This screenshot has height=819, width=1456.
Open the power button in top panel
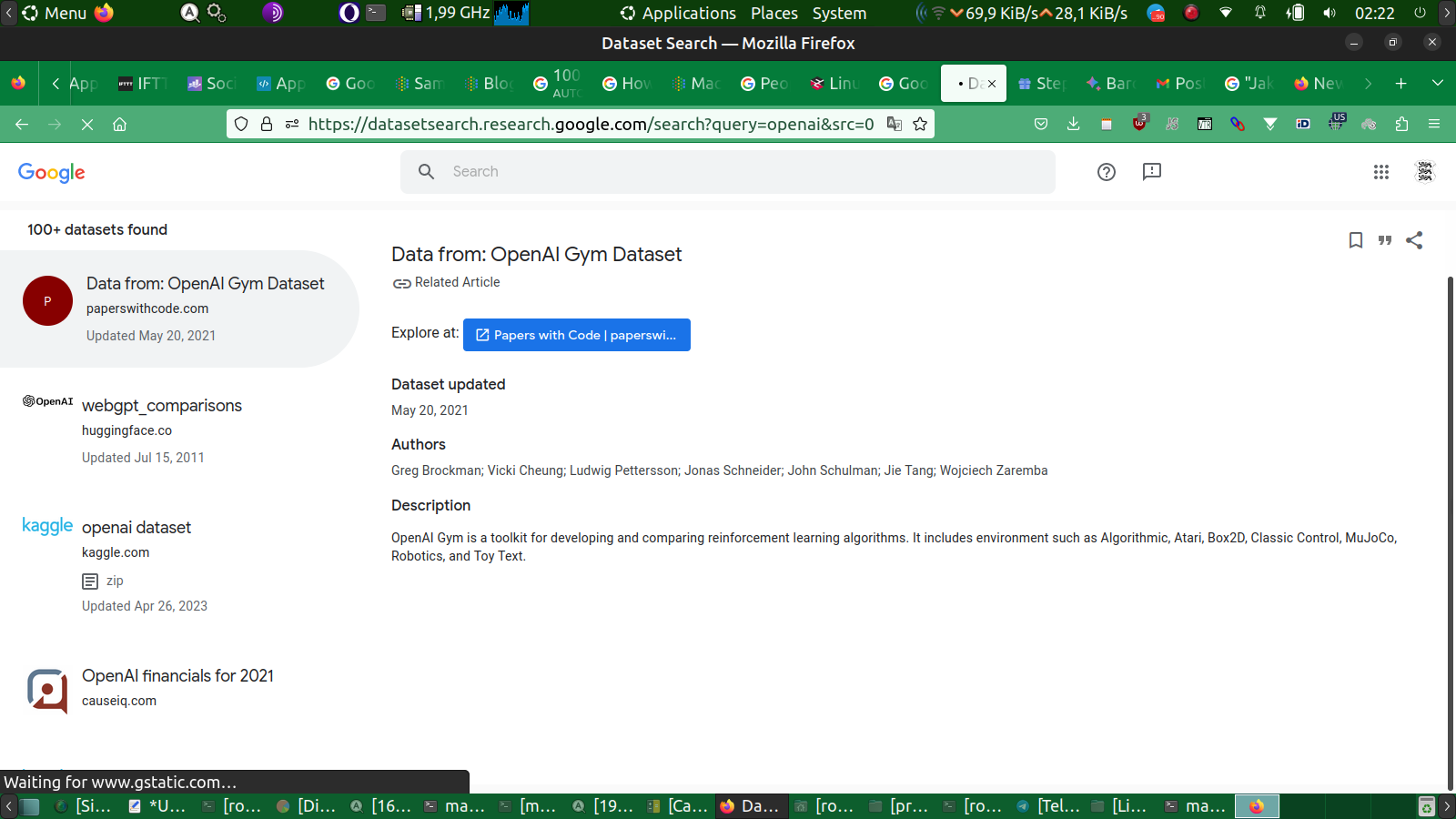pyautogui.click(x=1420, y=13)
